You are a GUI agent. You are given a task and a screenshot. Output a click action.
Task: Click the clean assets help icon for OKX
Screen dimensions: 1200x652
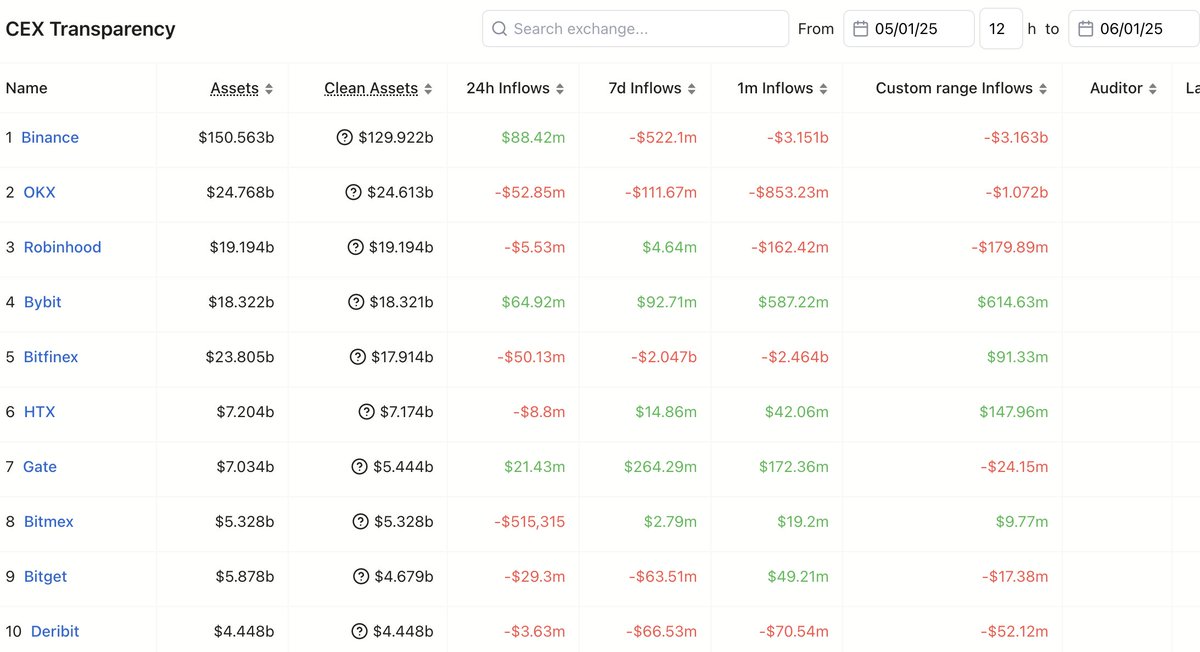tap(353, 192)
